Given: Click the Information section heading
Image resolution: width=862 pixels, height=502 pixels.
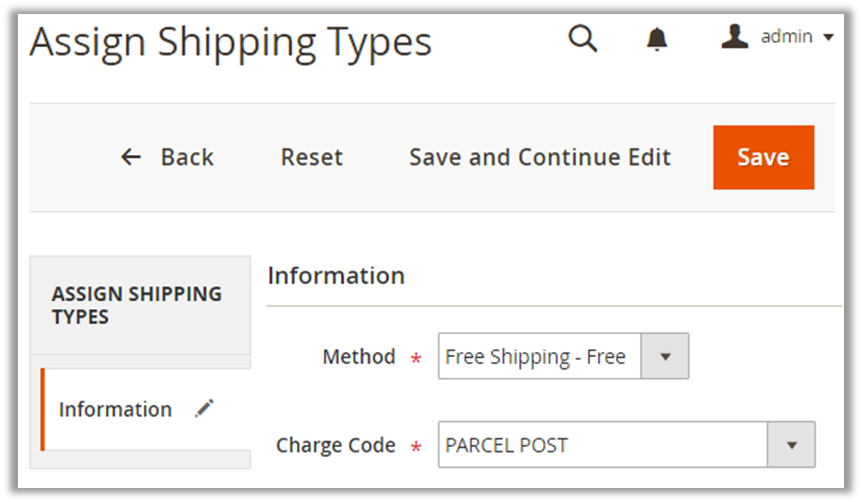Looking at the screenshot, I should pos(336,275).
